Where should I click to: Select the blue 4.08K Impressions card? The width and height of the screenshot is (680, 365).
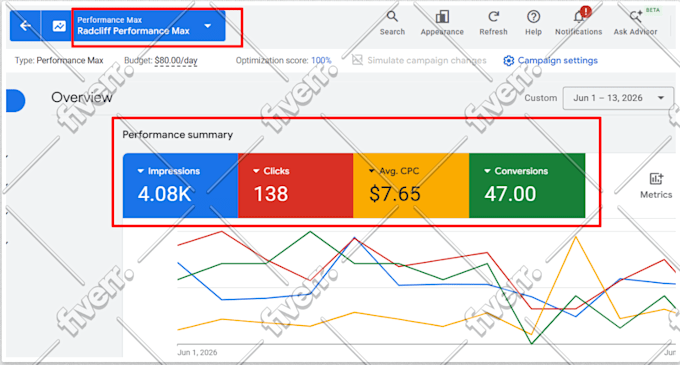(180, 186)
